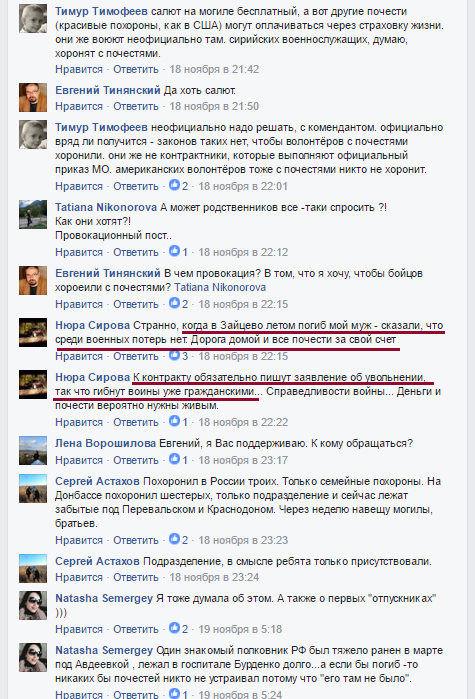Click like icon with count 3 on Нюра Сирова's comment
The height and width of the screenshot is (699, 475).
tap(174, 355)
